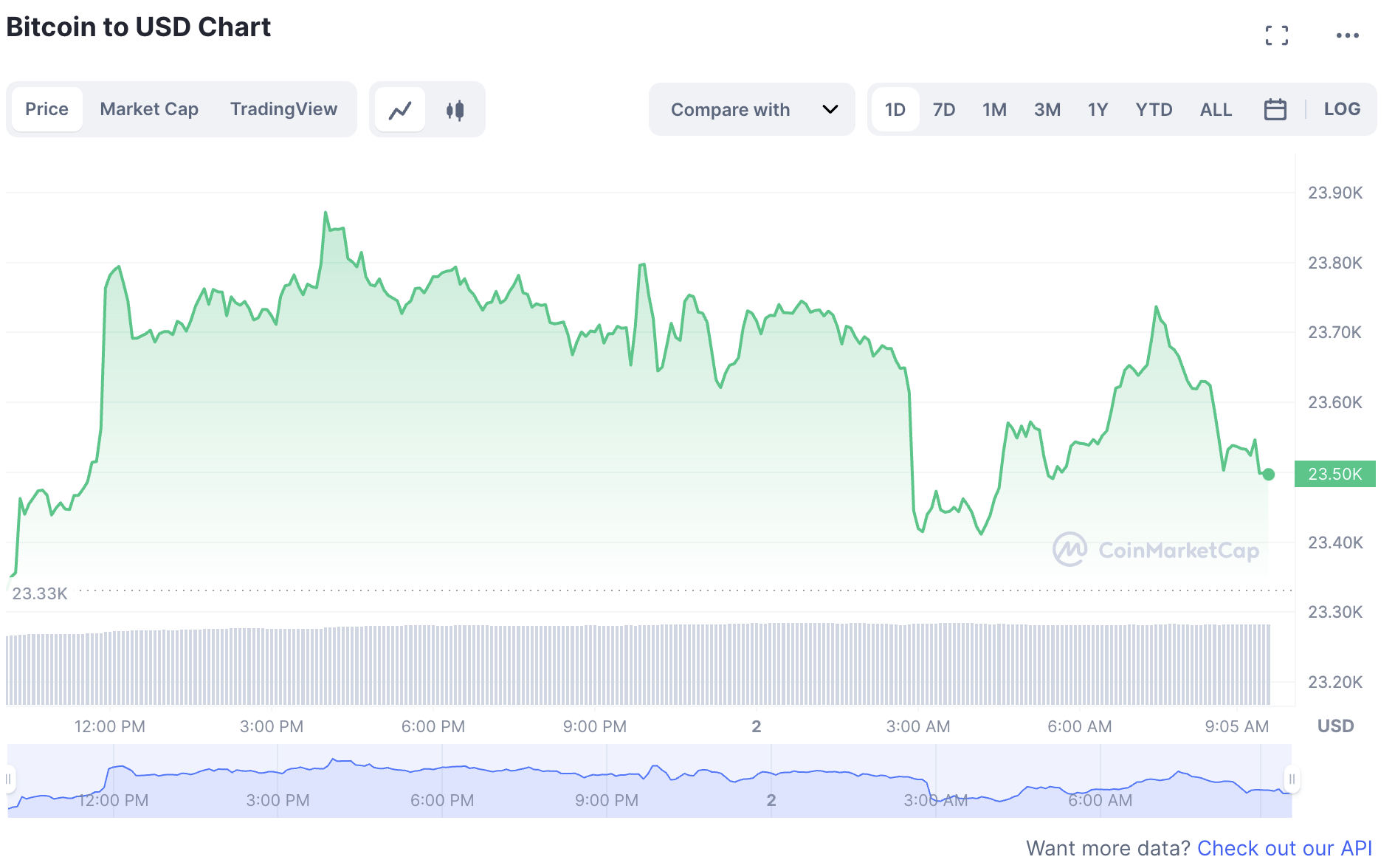Select the YTD time range

(1154, 109)
